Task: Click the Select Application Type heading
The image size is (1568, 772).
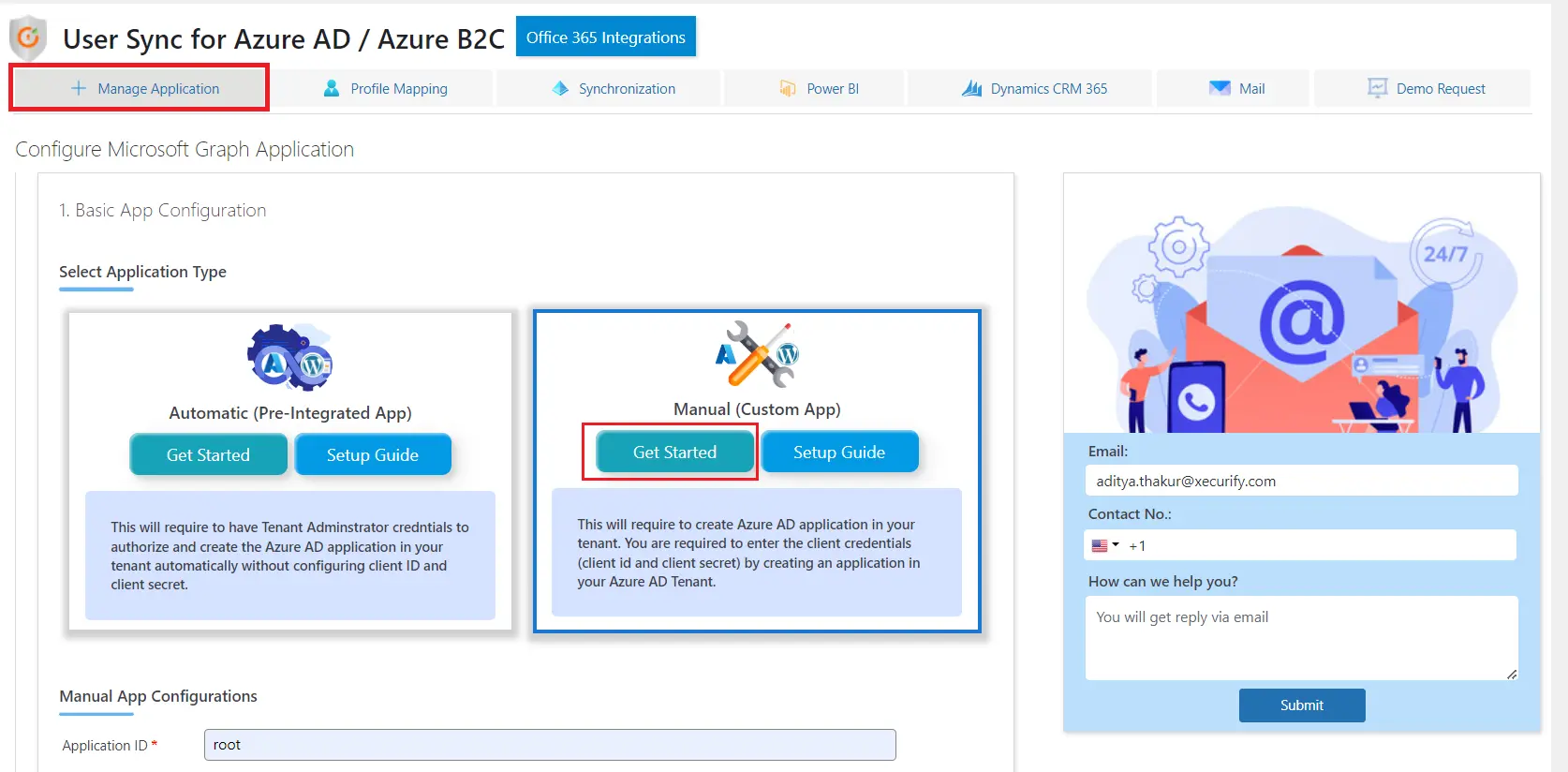Action: click(142, 272)
